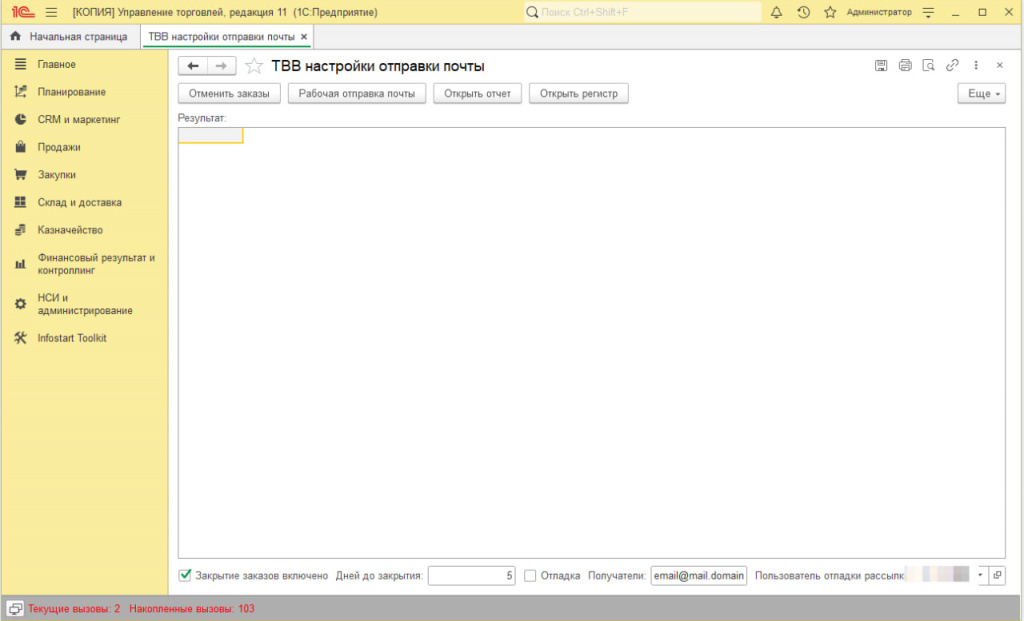
Task: Click the Закупки cart icon
Action: [20, 175]
